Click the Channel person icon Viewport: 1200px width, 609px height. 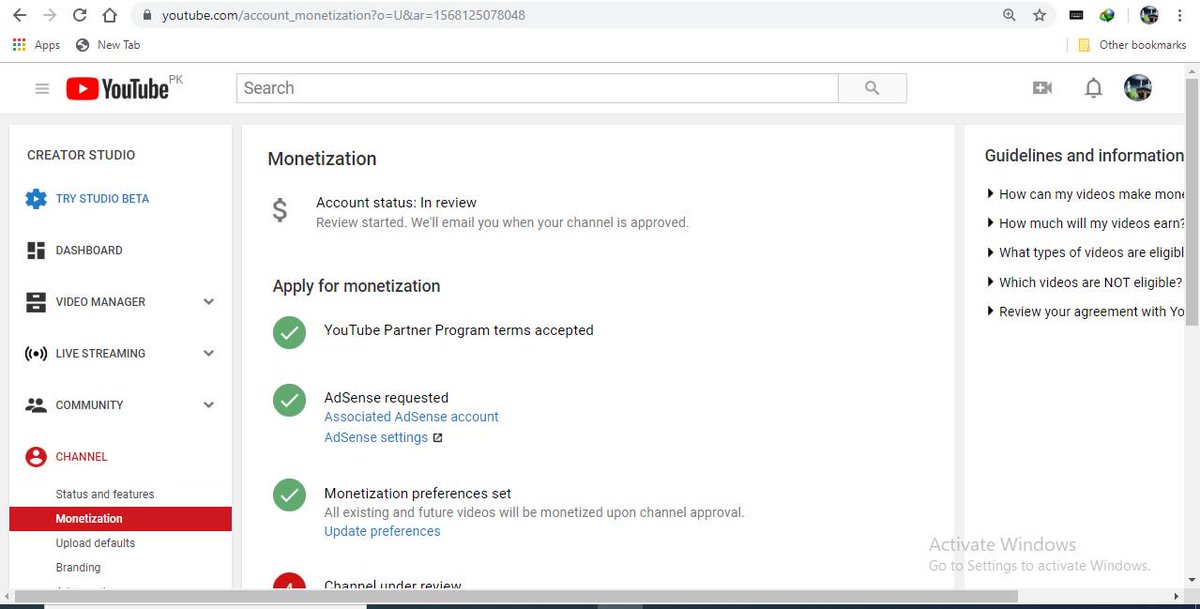36,457
